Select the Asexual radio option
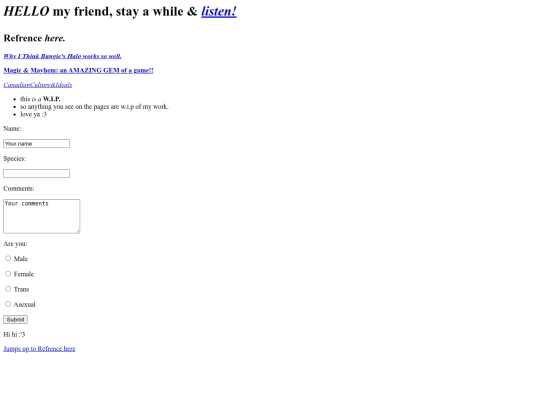 pyautogui.click(x=8, y=304)
